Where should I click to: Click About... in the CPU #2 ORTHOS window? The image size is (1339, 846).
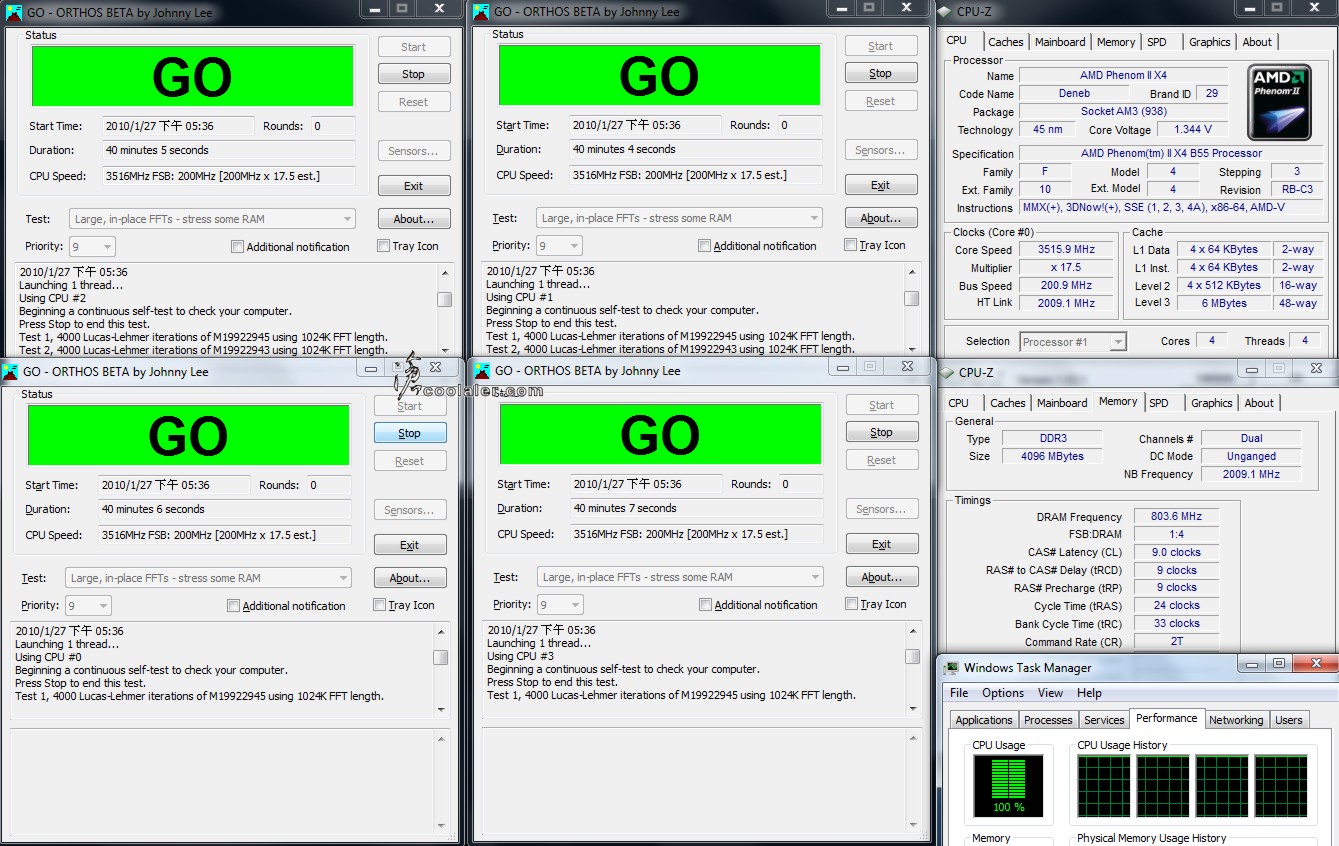[414, 219]
